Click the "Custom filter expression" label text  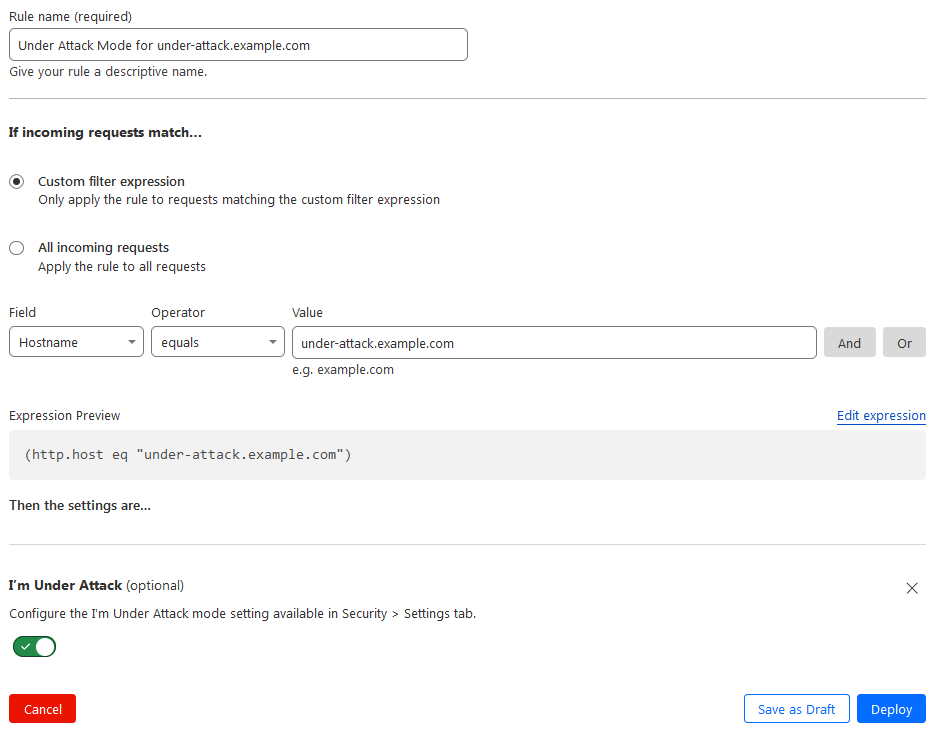tap(111, 182)
